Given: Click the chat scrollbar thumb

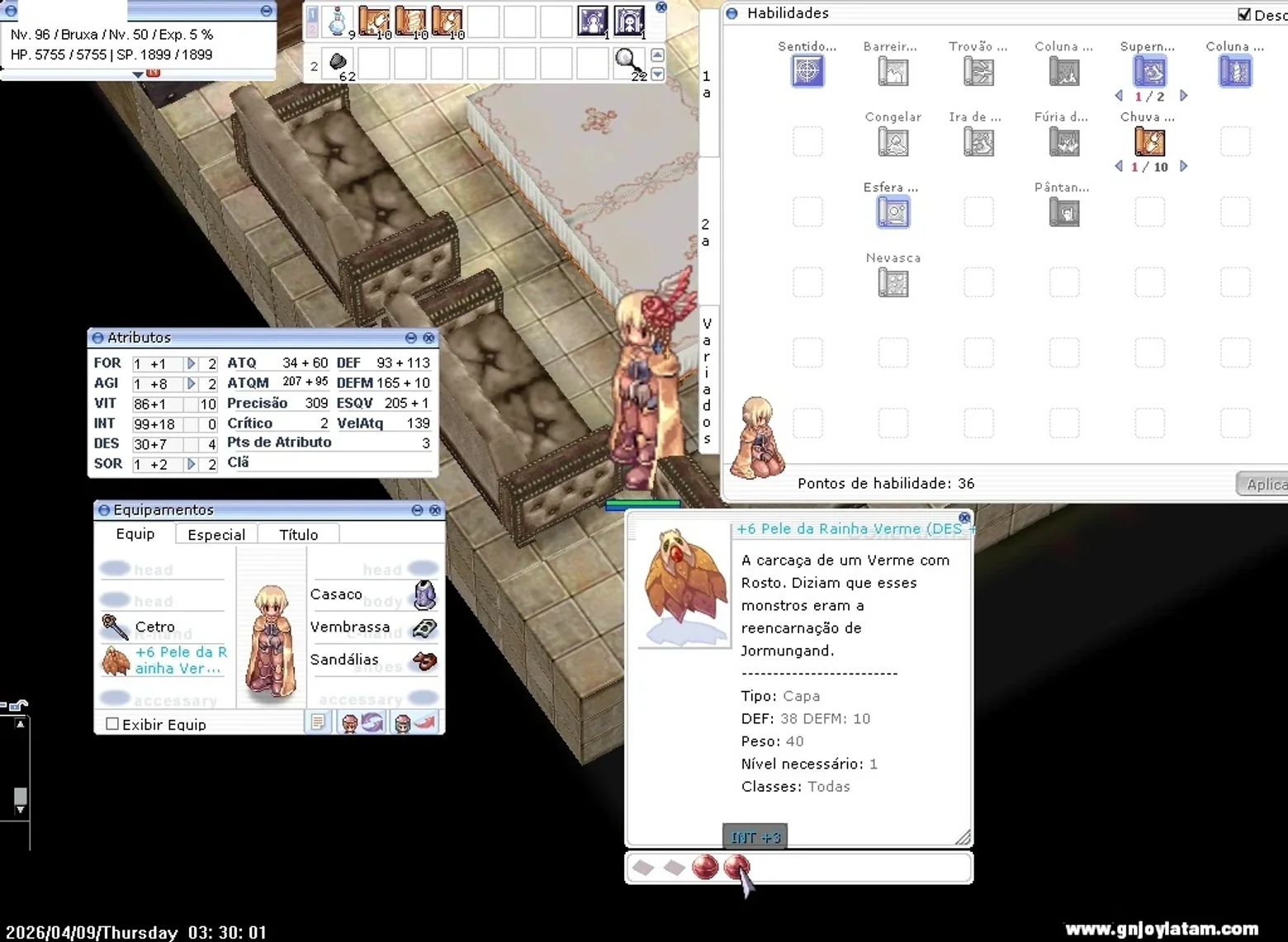Looking at the screenshot, I should (x=21, y=797).
